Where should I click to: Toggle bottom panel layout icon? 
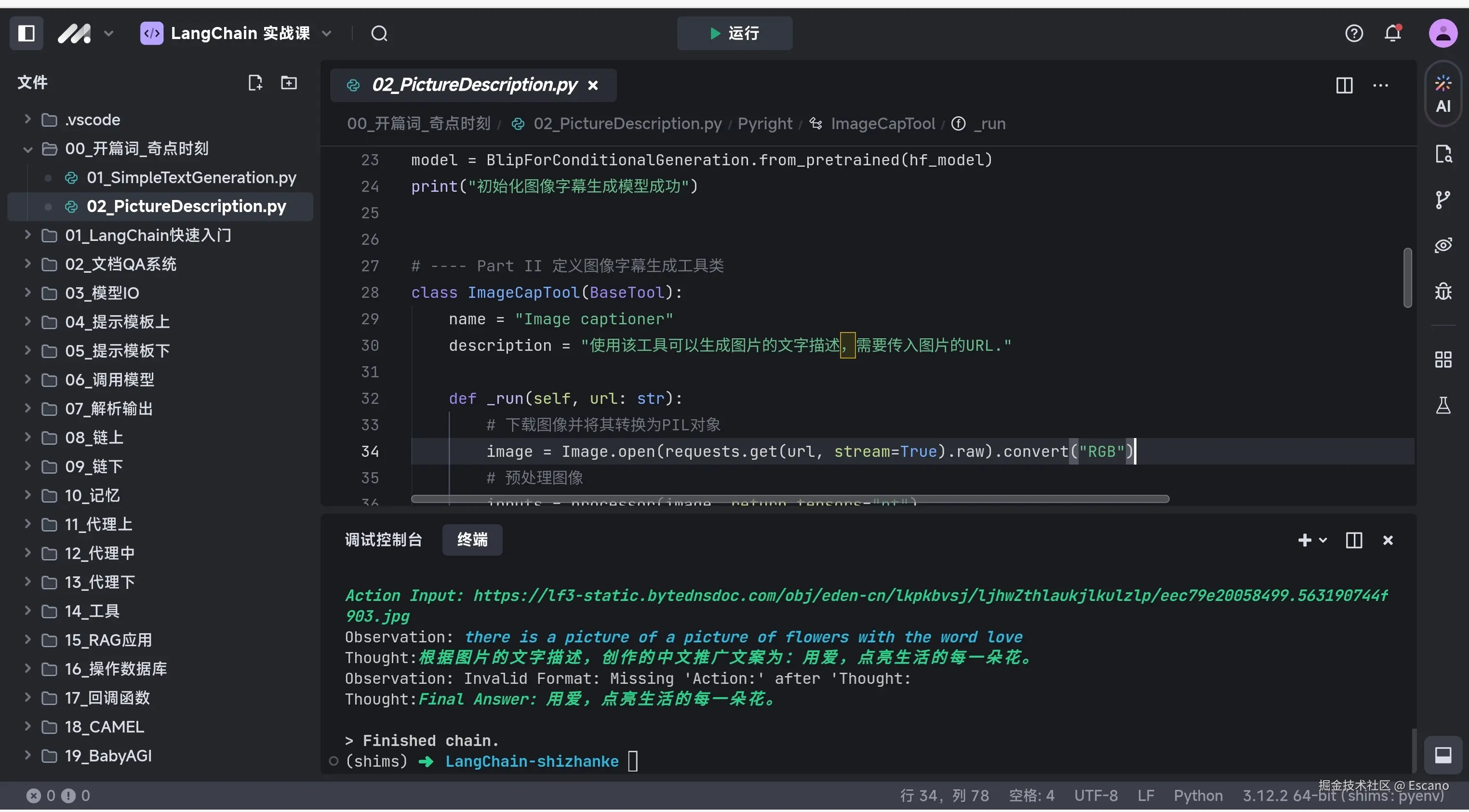pos(1443,756)
